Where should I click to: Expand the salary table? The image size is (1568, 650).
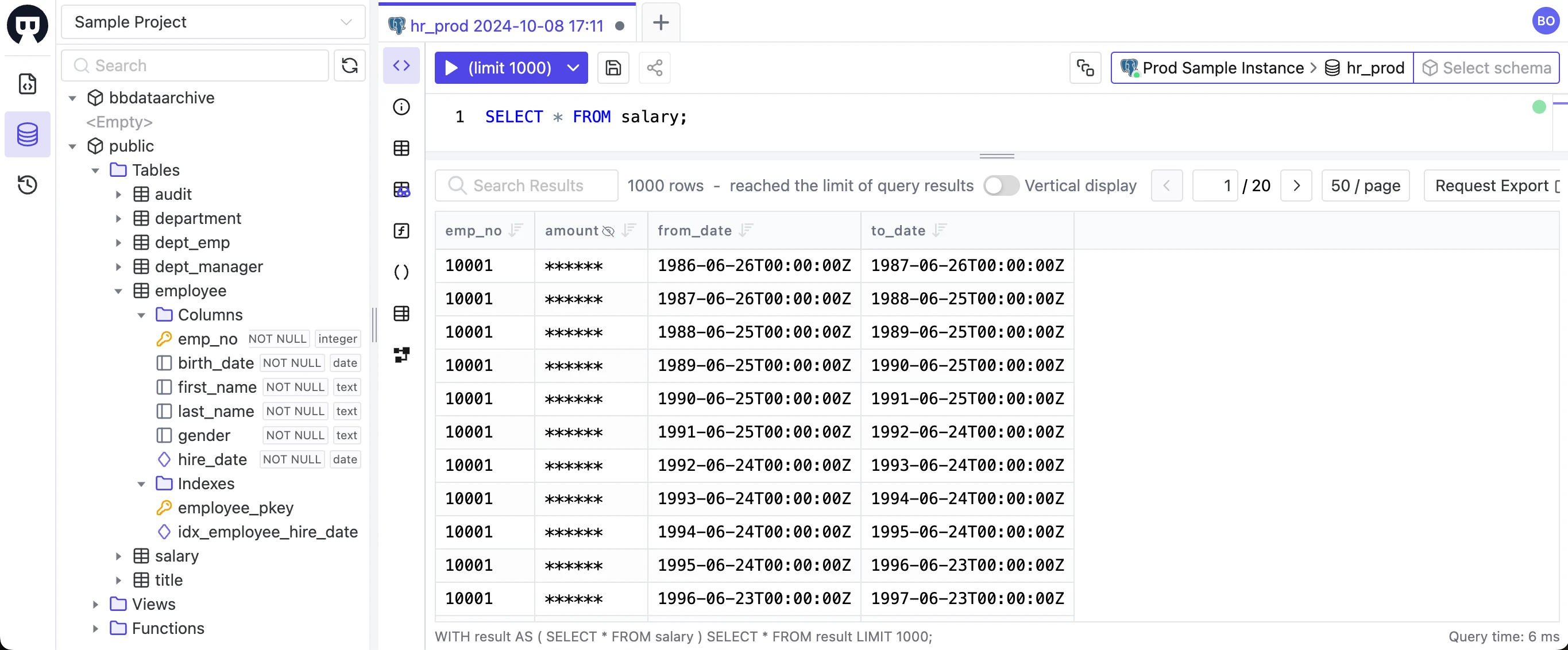[x=119, y=557]
